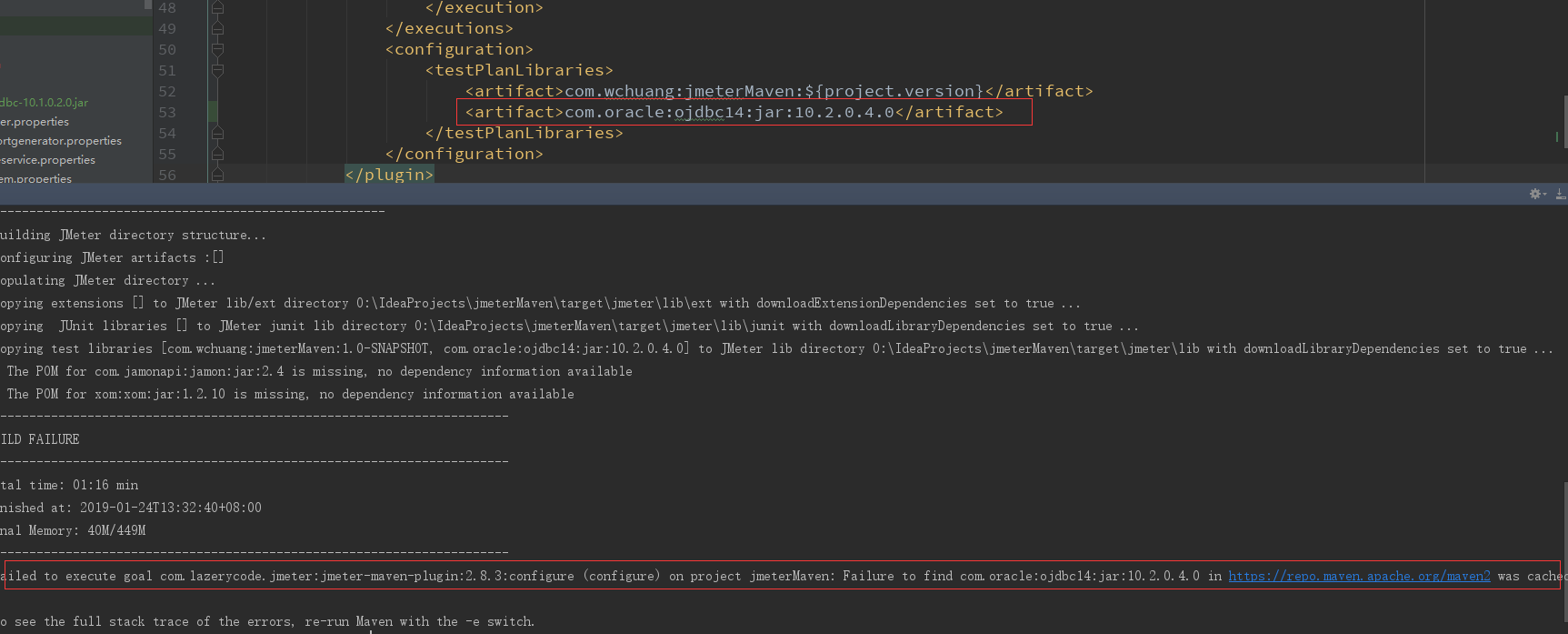
Task: Click the 'Copying test libraries' console line
Action: pyautogui.click(x=777, y=348)
